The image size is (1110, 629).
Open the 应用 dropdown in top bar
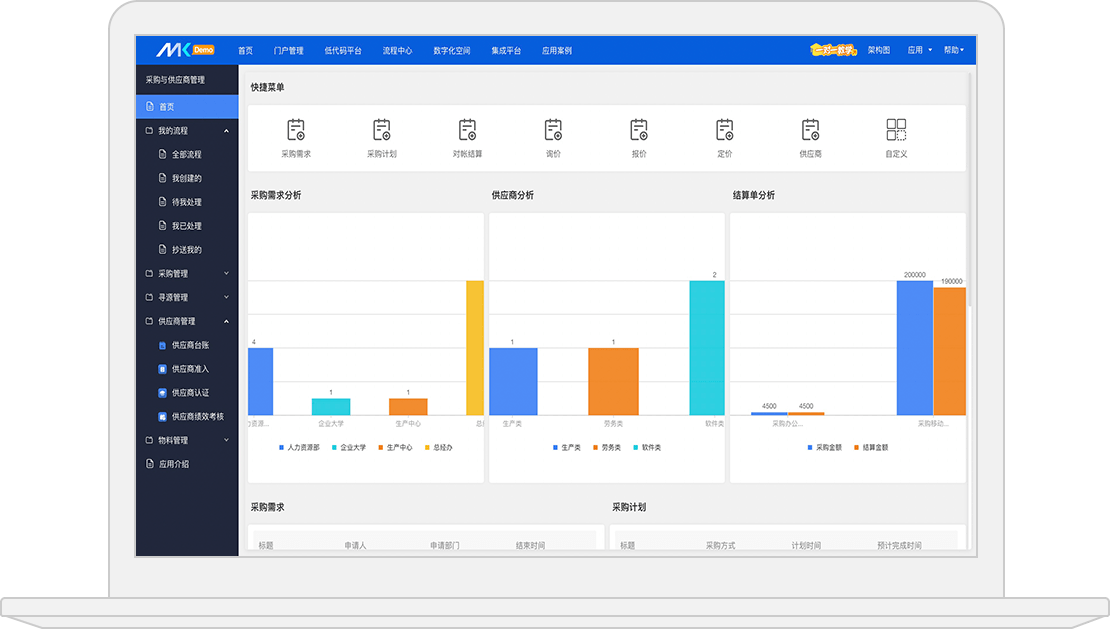coord(919,50)
